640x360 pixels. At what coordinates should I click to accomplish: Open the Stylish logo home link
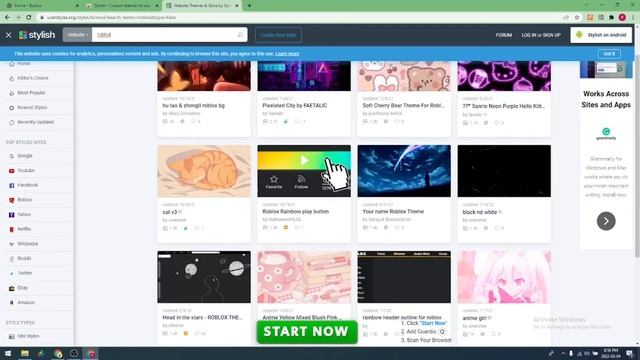pos(37,35)
